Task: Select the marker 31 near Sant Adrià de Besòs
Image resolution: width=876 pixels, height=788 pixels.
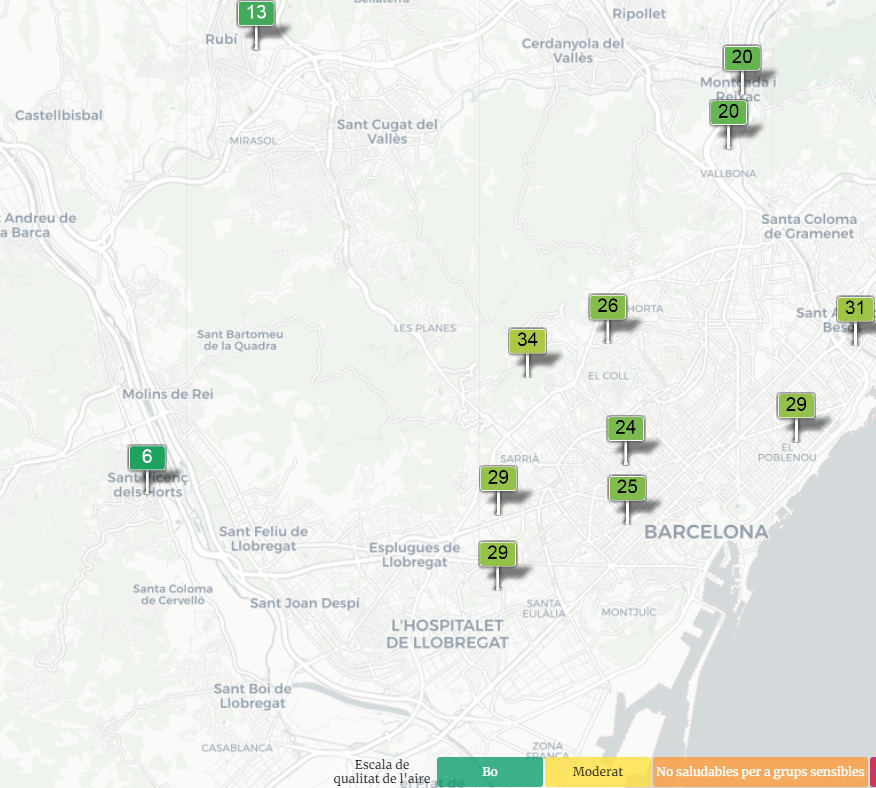Action: tap(854, 309)
